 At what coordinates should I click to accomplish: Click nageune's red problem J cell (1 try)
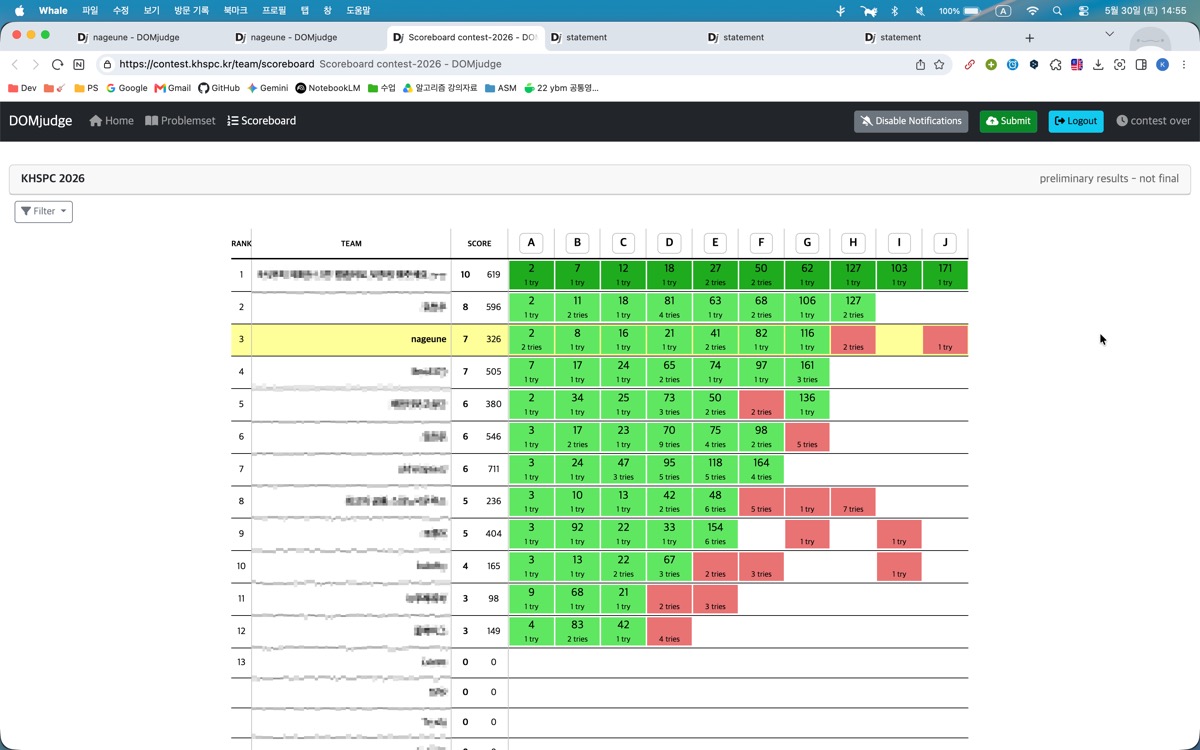pyautogui.click(x=945, y=340)
